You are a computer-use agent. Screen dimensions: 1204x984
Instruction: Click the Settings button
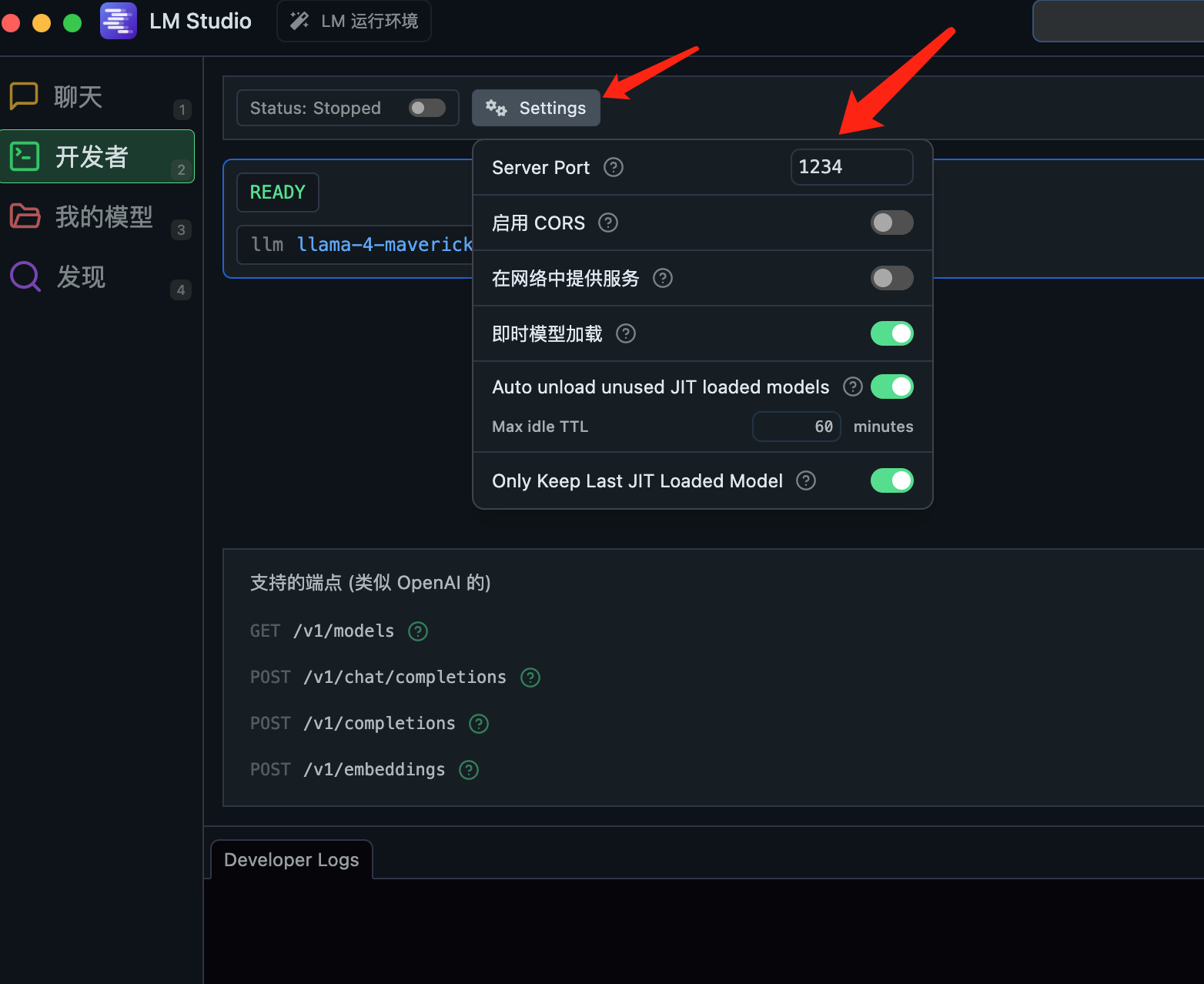tap(536, 108)
